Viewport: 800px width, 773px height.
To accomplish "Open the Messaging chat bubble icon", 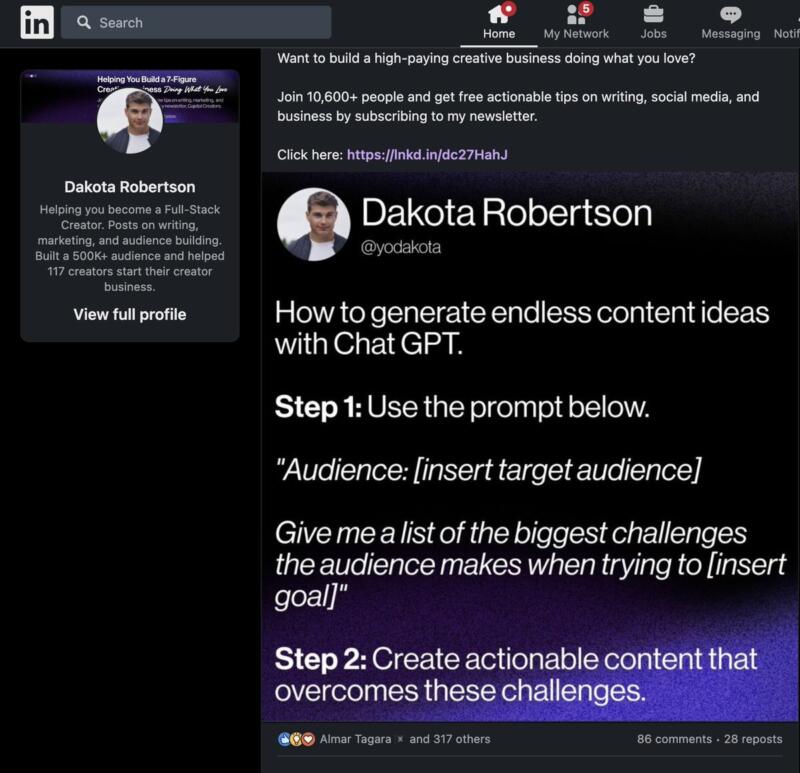I will [730, 15].
